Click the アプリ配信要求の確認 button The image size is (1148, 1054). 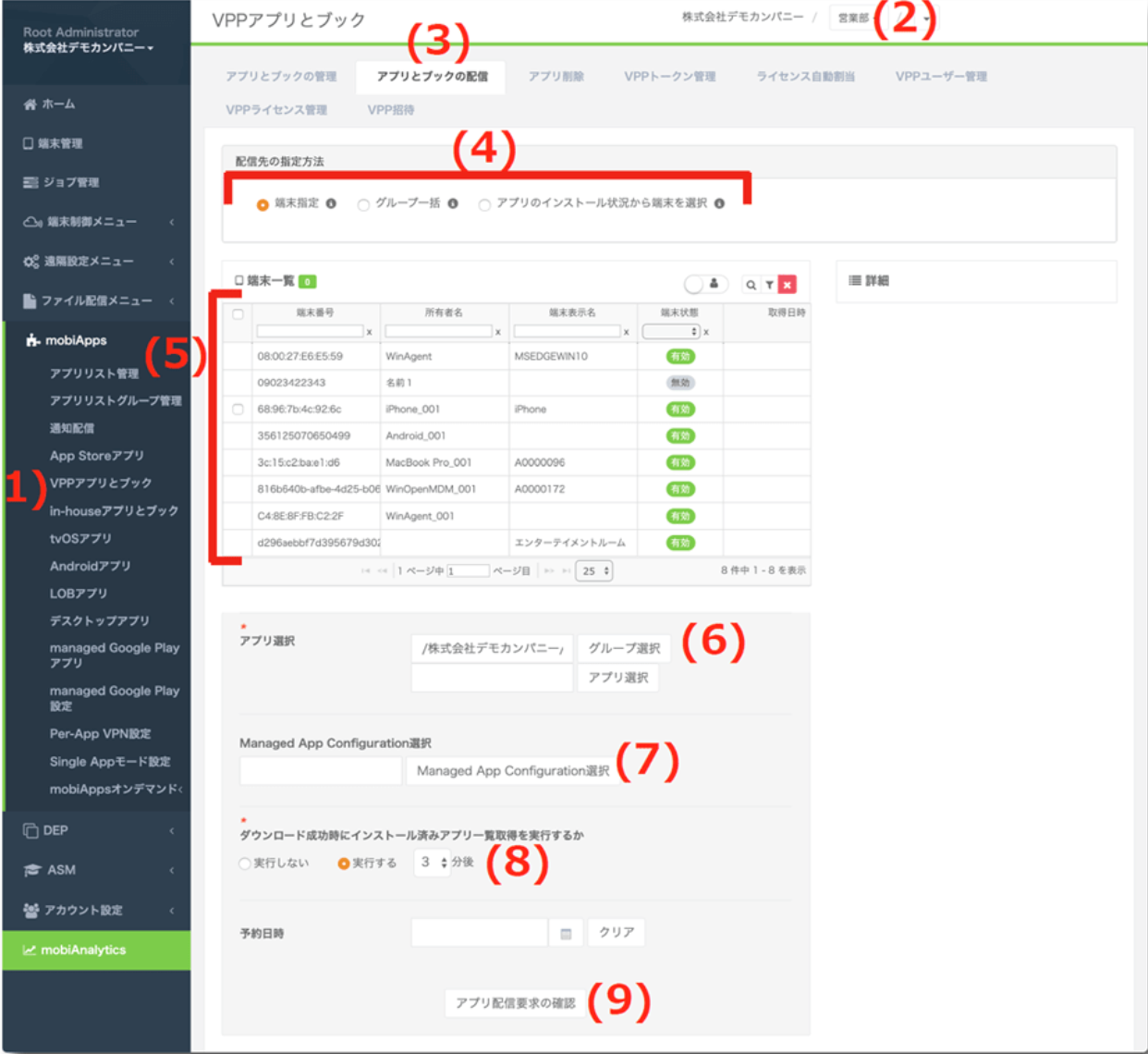tap(516, 1003)
